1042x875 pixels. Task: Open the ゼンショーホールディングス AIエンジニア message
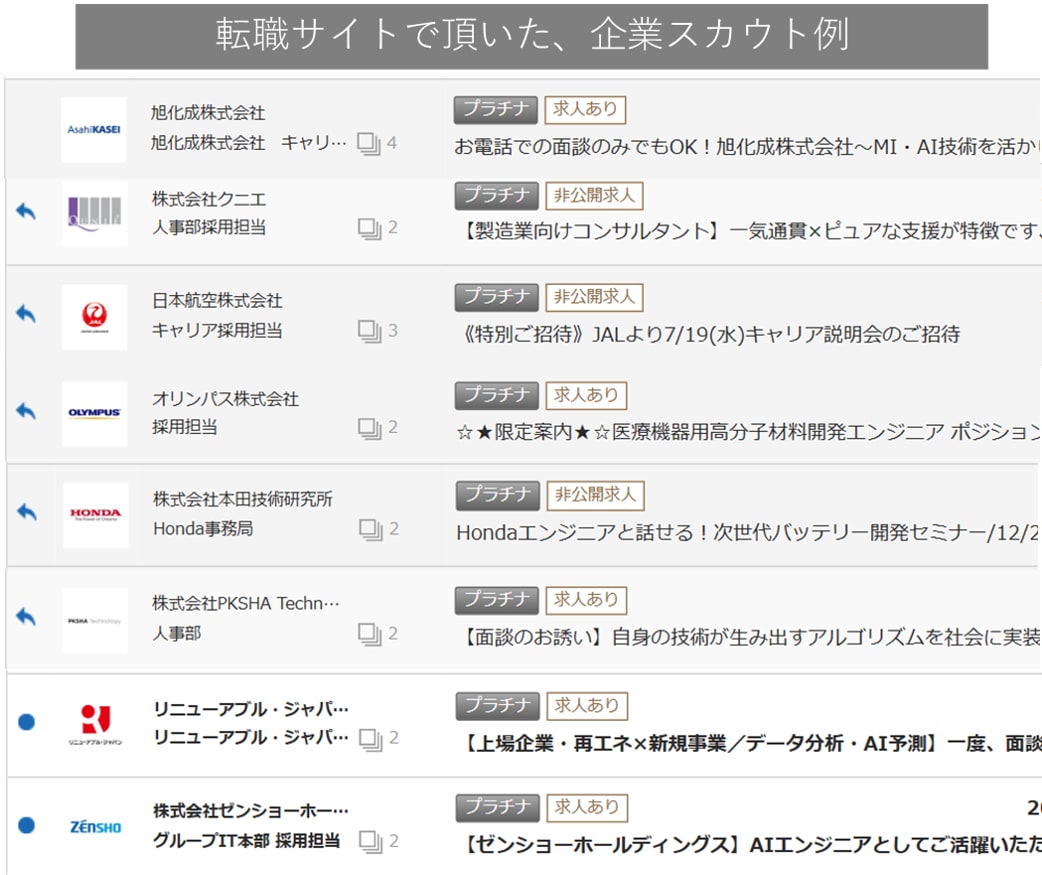click(750, 844)
